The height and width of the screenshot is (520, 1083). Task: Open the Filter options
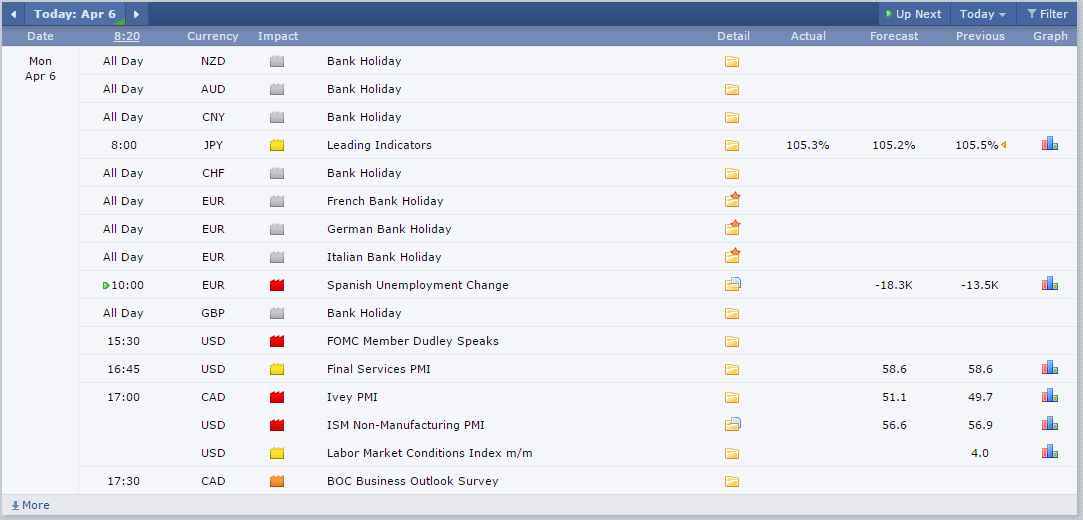1047,14
